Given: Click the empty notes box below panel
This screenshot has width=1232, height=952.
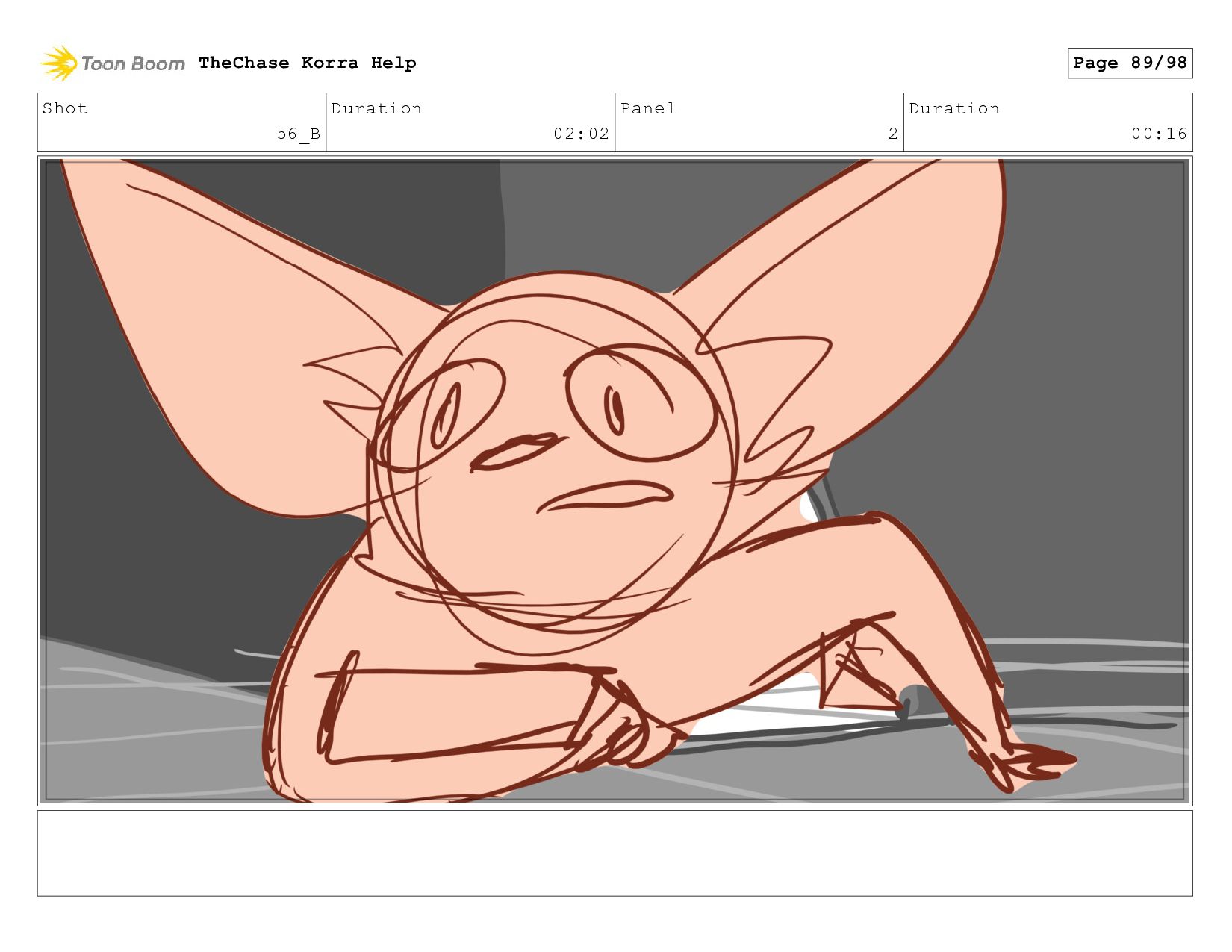Looking at the screenshot, I should click(x=615, y=853).
